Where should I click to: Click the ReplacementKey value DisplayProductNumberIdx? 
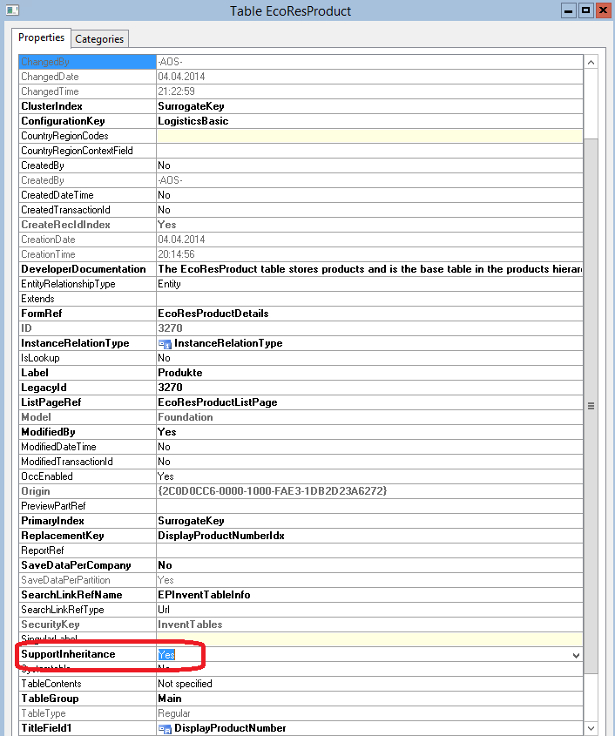(221, 536)
